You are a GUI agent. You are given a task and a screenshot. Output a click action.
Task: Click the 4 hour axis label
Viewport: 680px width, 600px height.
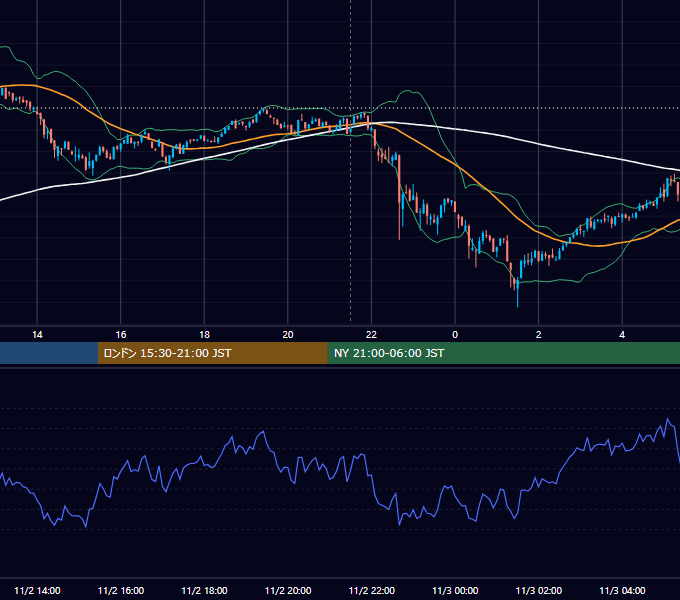point(622,335)
